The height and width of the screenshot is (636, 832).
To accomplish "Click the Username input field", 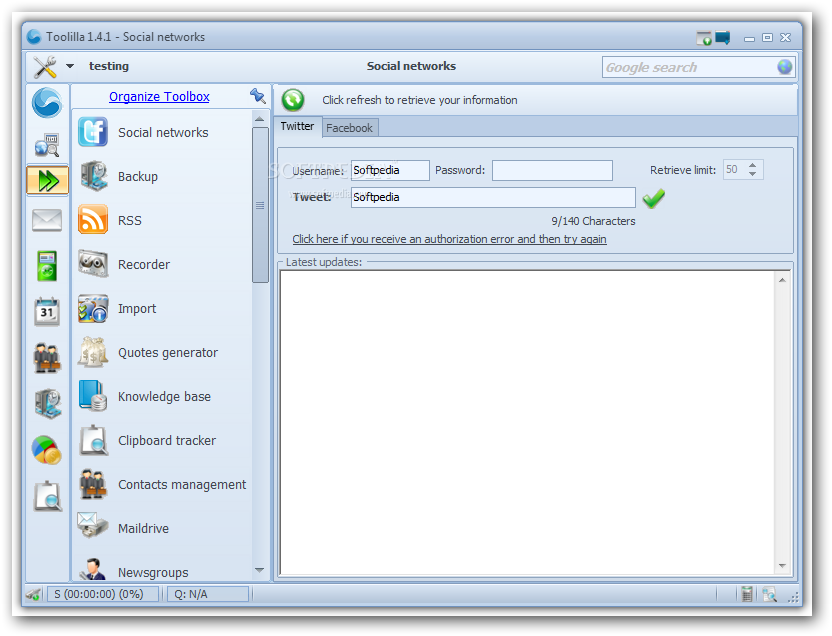I will [x=390, y=170].
